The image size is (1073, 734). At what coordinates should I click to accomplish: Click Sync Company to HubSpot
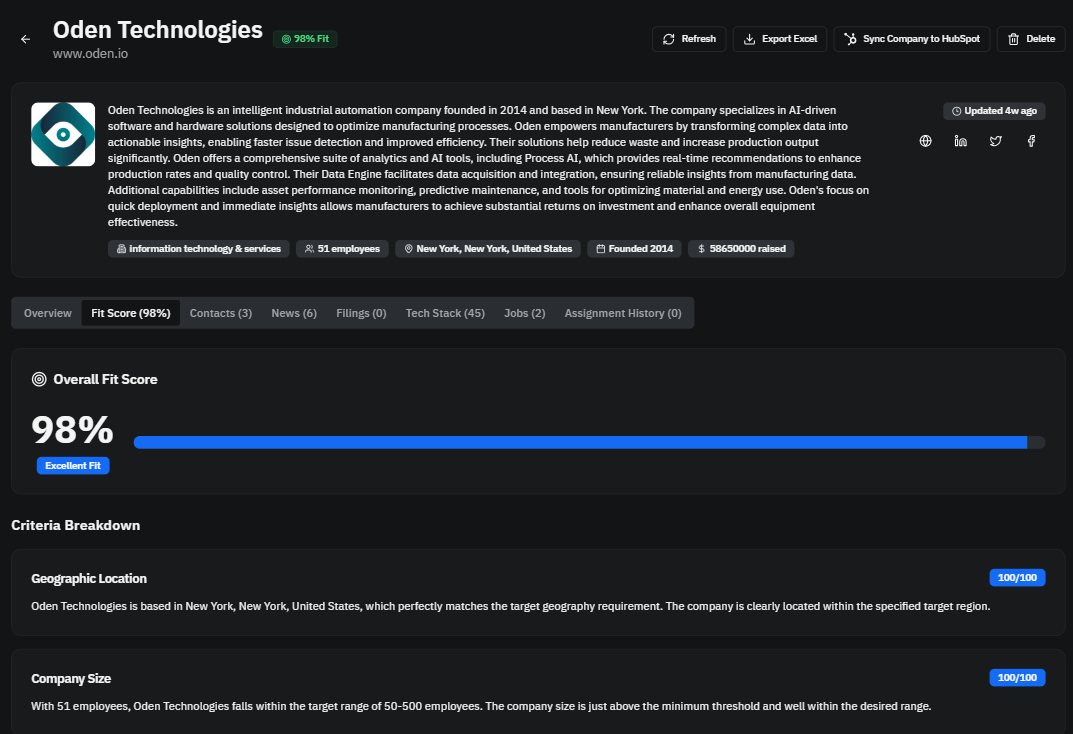pos(911,39)
